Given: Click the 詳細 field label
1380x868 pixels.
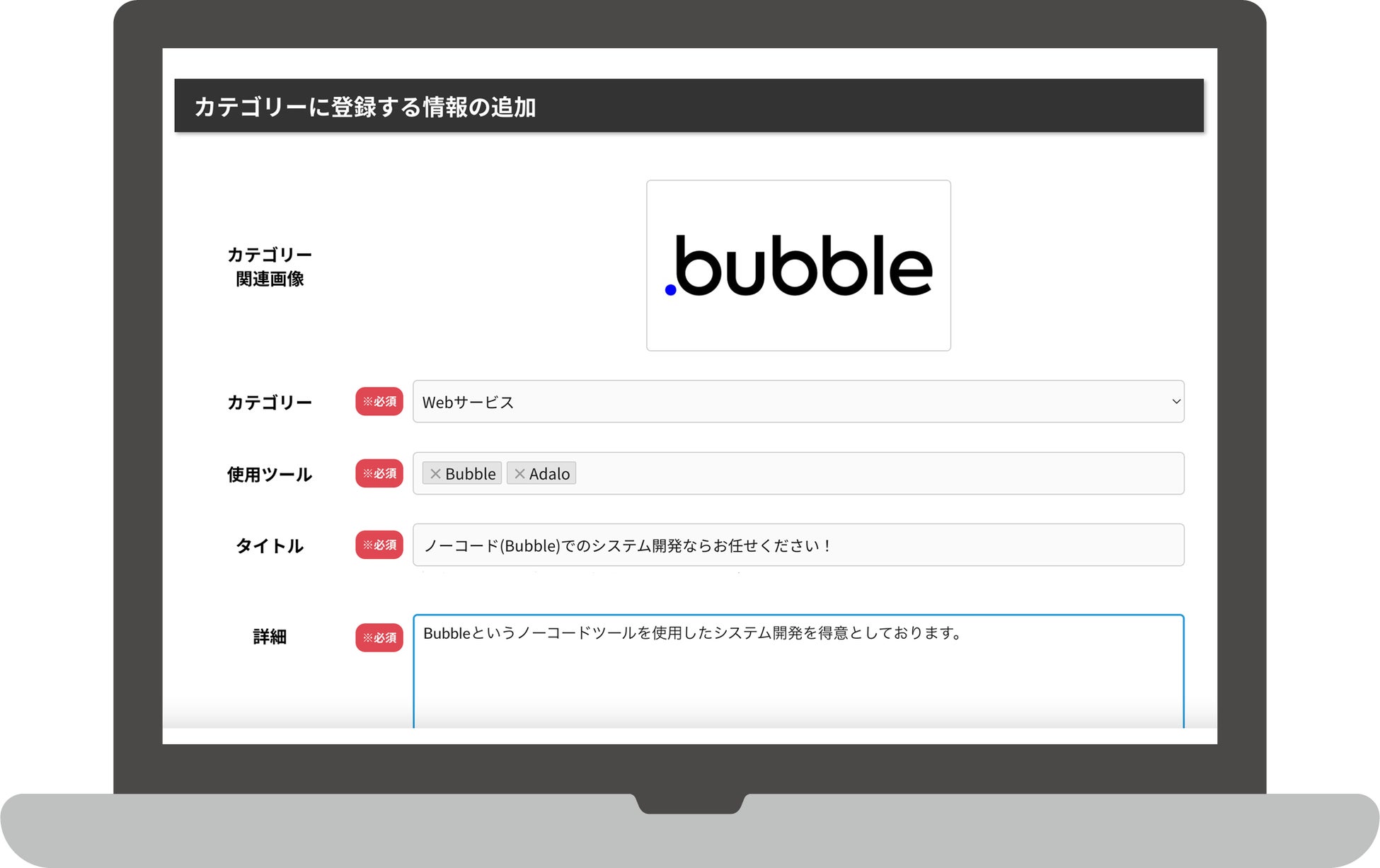Looking at the screenshot, I should point(270,637).
